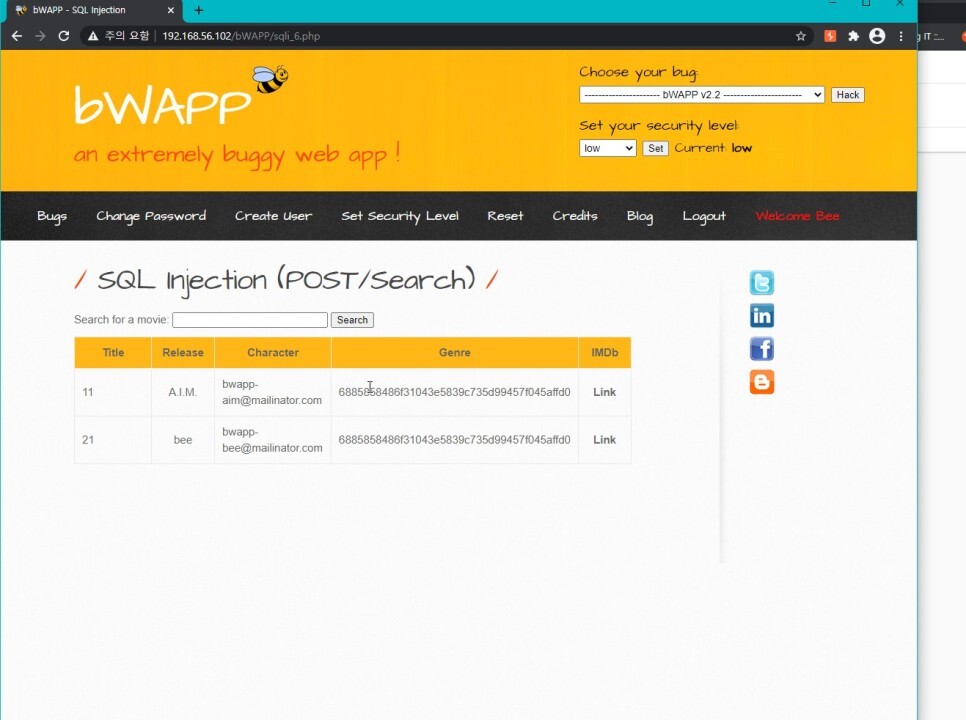Open a new browser tab
Viewport: 966px width, 720px height.
click(198, 10)
